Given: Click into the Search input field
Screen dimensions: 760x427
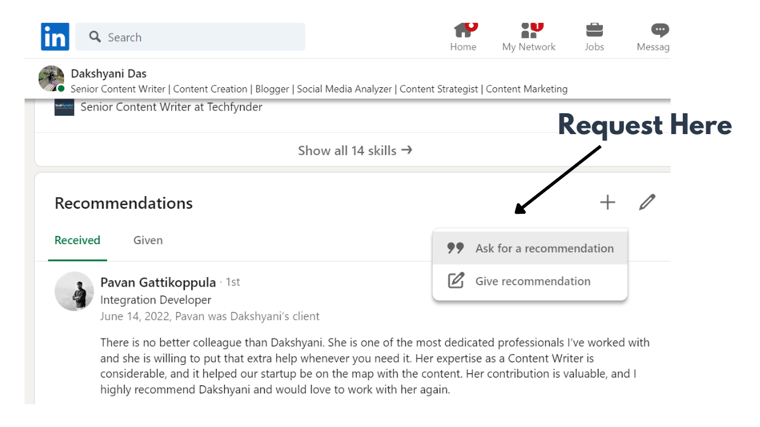Looking at the screenshot, I should click(x=190, y=37).
